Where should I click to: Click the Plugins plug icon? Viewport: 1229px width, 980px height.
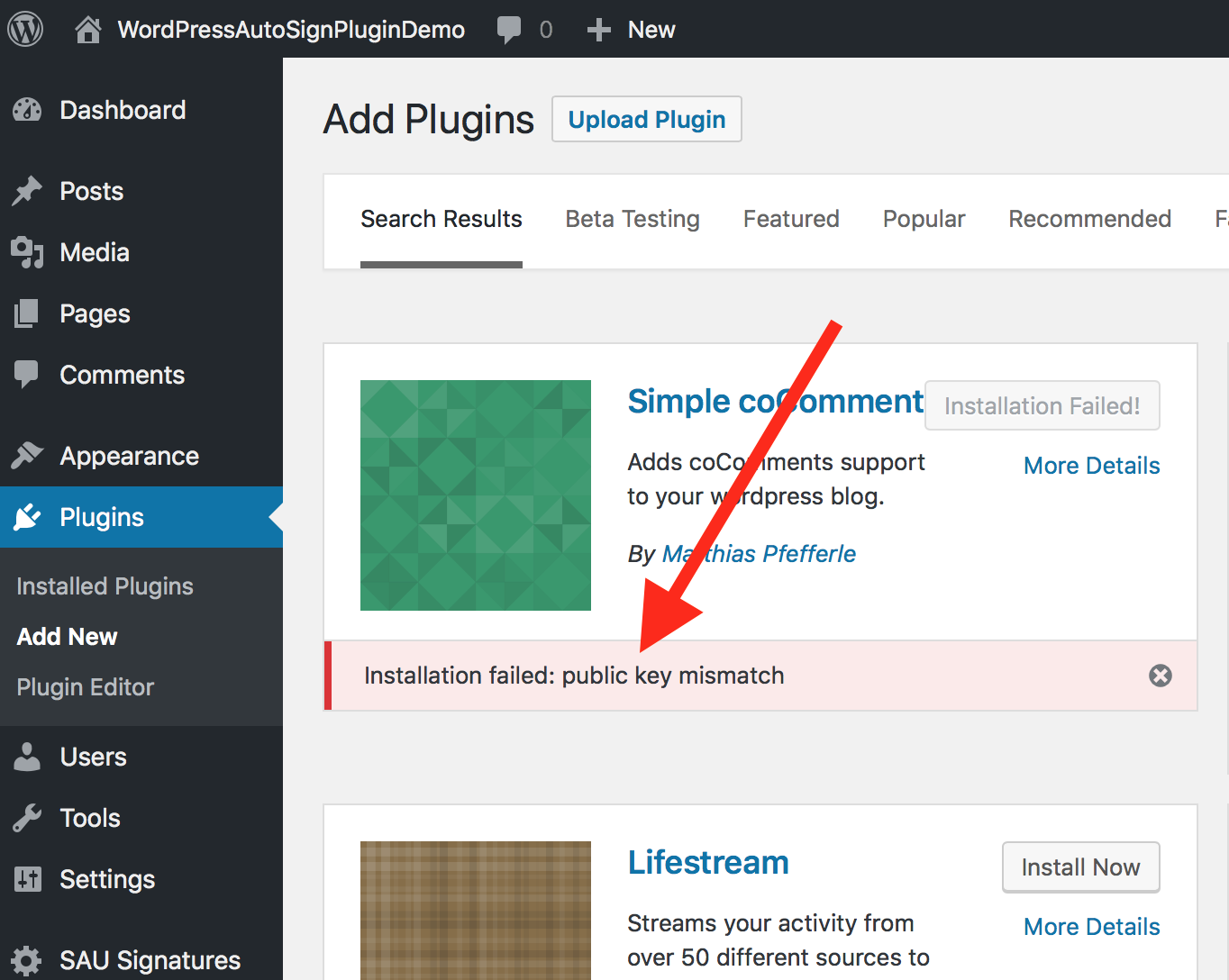(27, 517)
